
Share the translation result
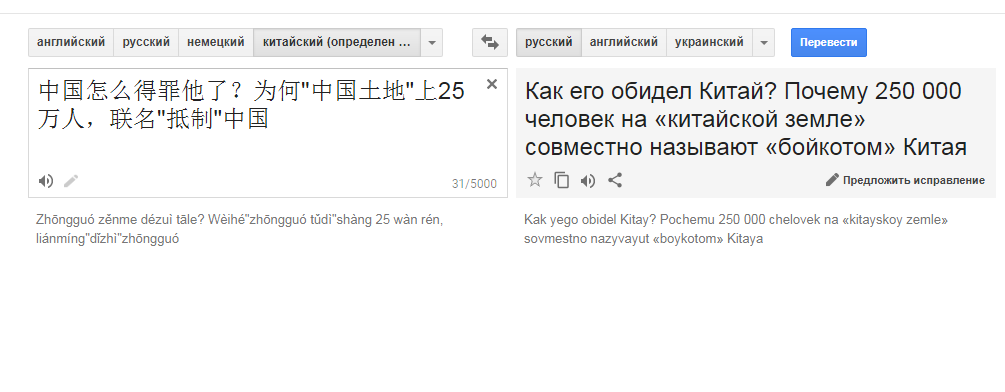[615, 181]
